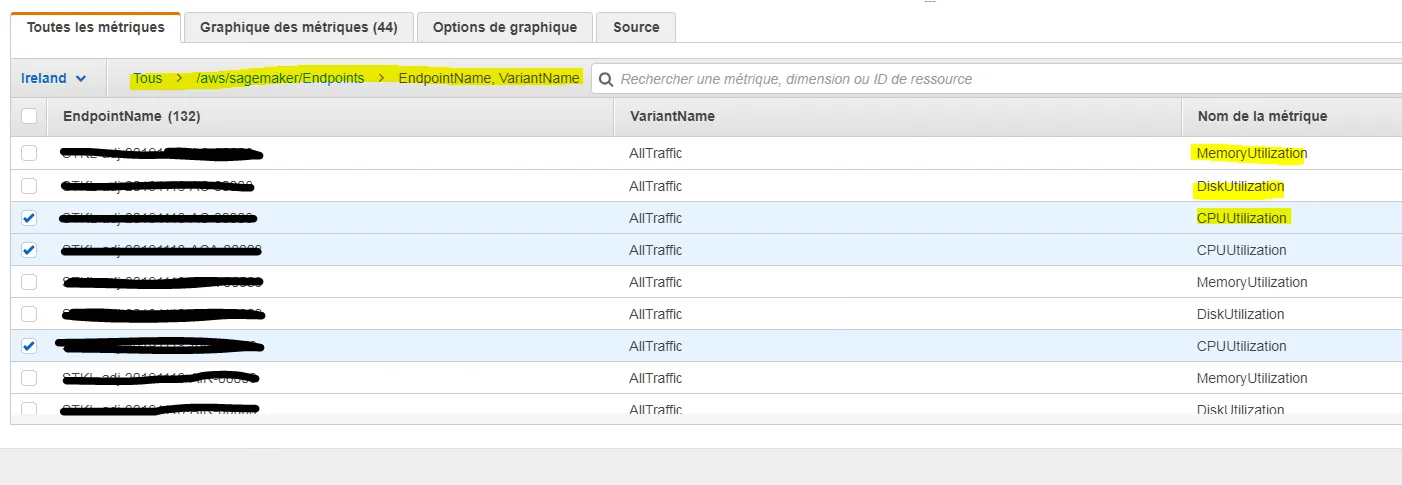
Task: Open /aws/sagemaker/Endpoints breadcrumb link
Action: click(280, 78)
